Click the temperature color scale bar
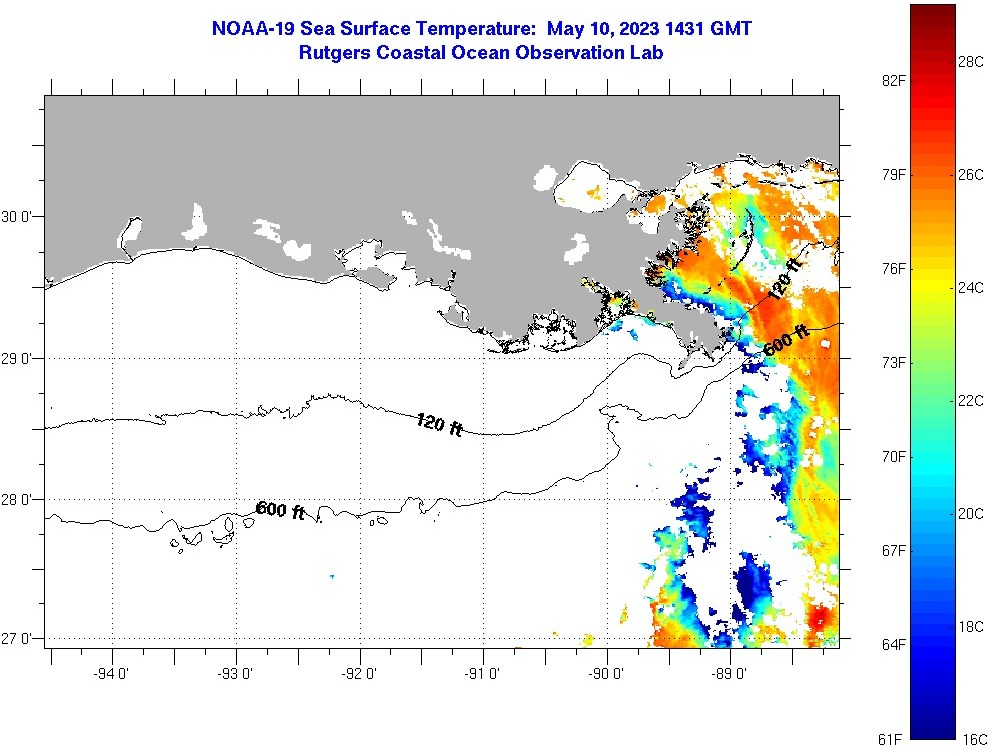The image size is (992, 754). pyautogui.click(x=933, y=371)
